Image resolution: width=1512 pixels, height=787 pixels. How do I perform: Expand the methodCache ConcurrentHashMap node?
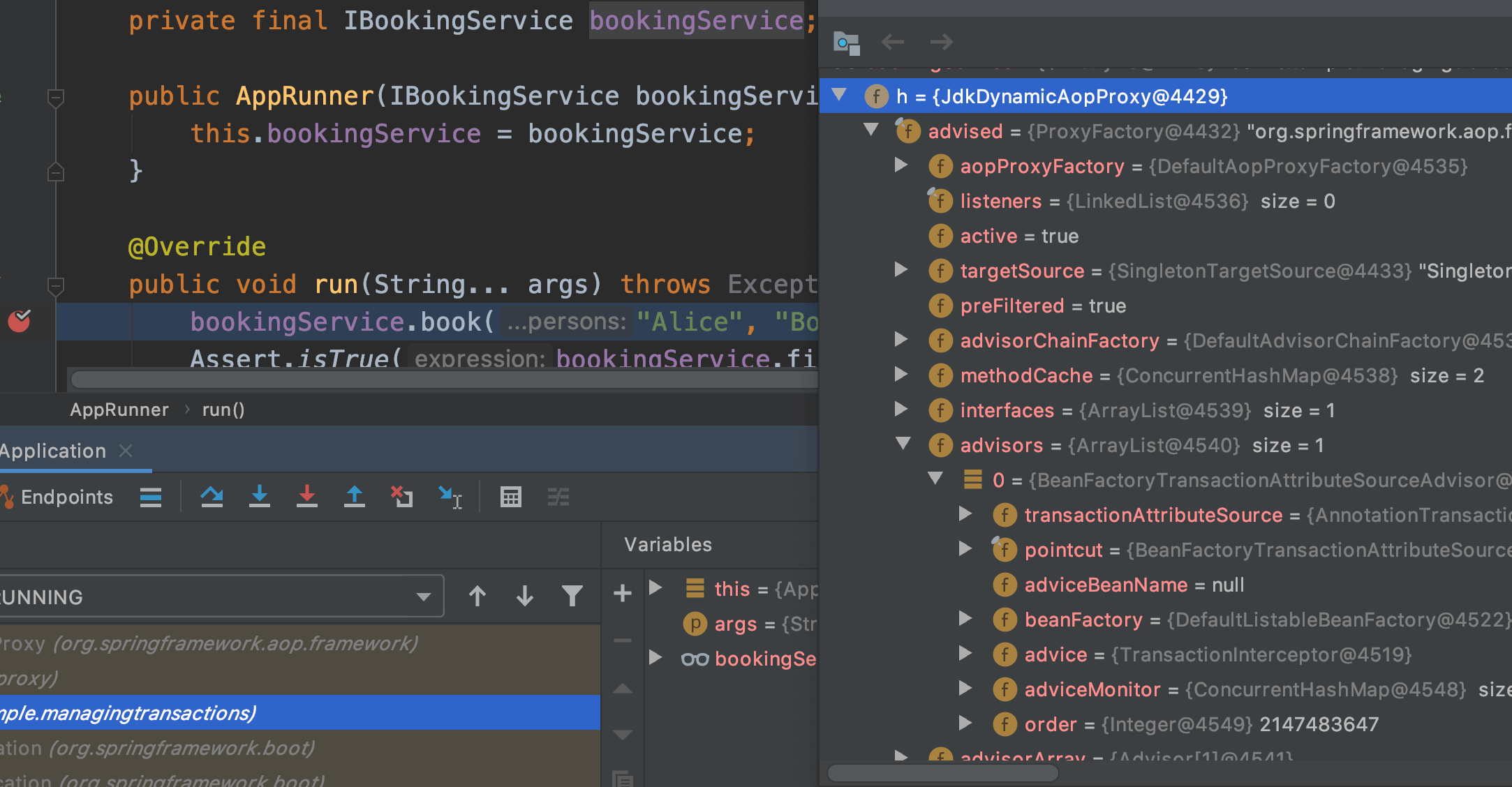(x=901, y=375)
